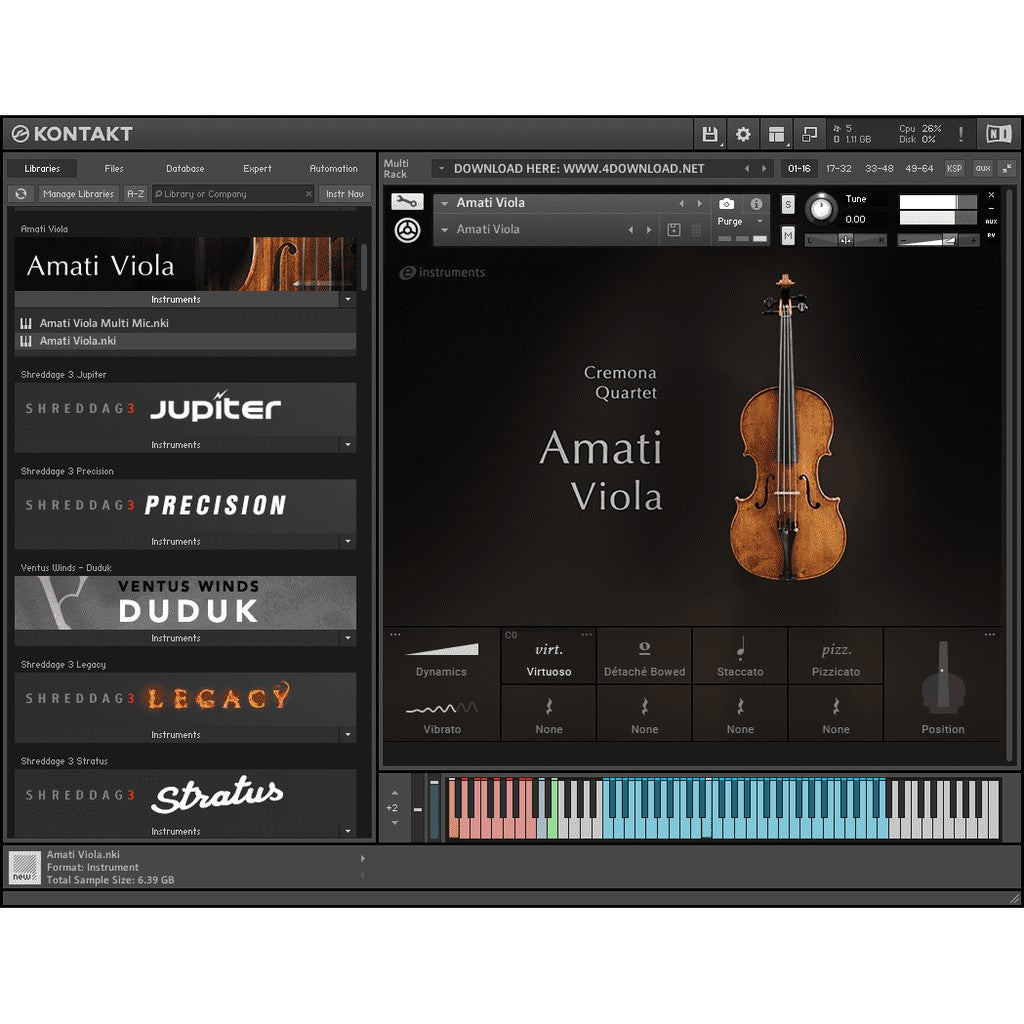Mute the Amati Viola instrument

pos(787,238)
